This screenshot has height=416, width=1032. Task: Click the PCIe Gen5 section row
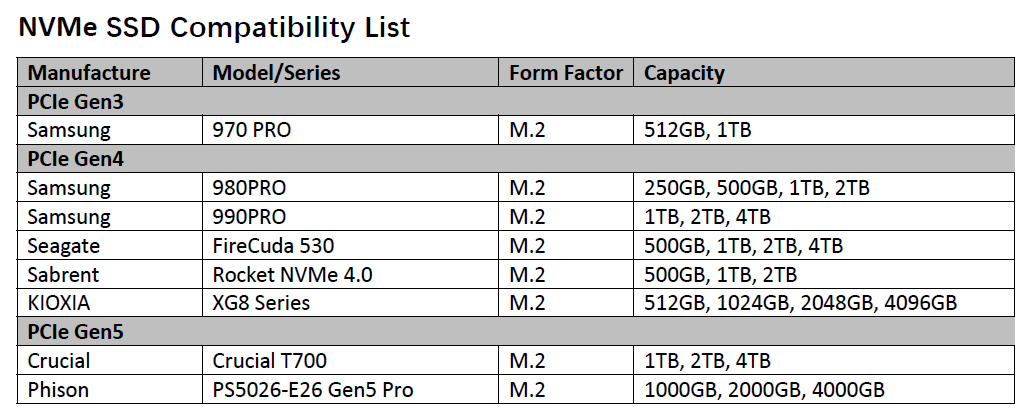(x=516, y=332)
